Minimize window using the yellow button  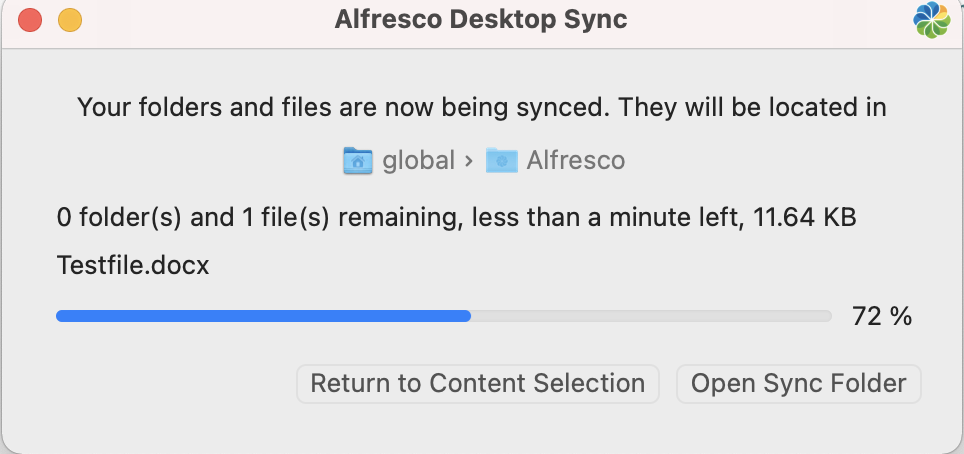point(69,20)
